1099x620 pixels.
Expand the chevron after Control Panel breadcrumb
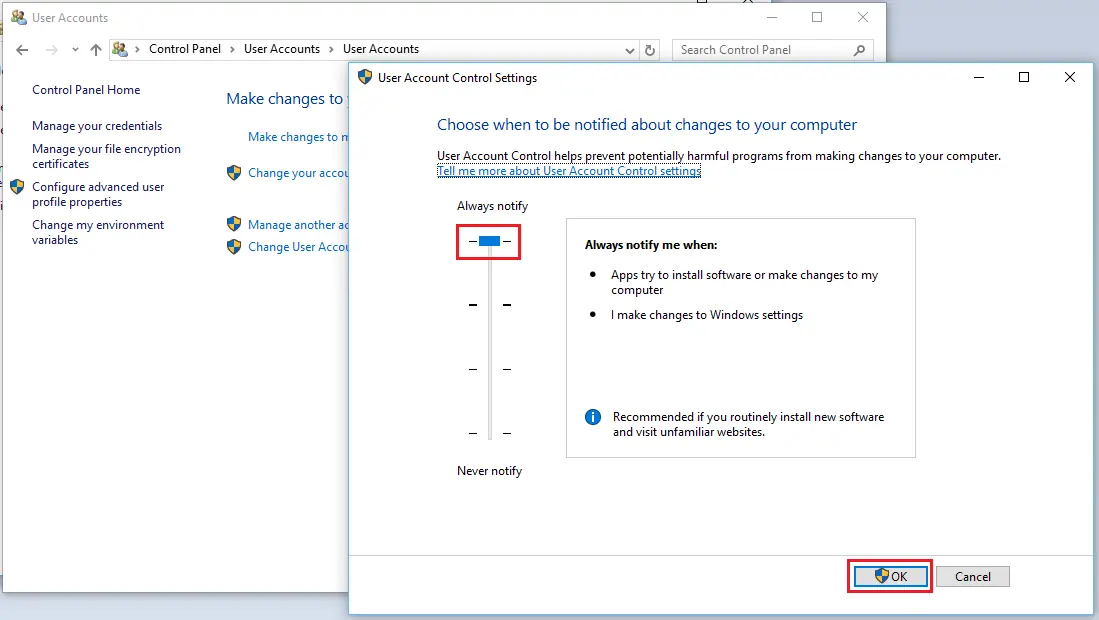232,49
